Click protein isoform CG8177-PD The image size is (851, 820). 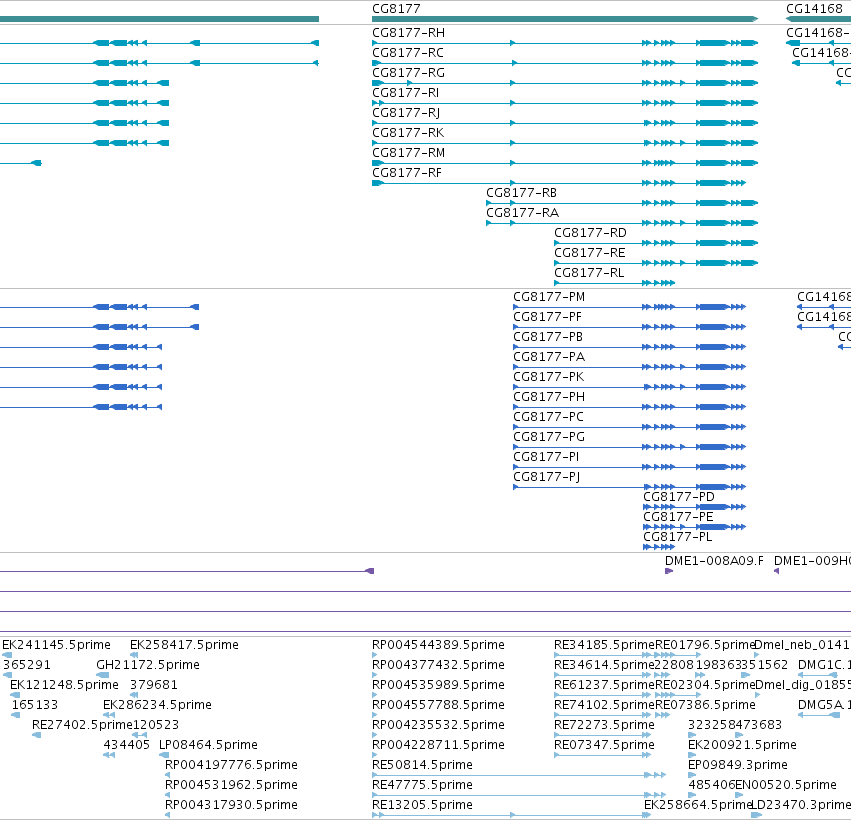pyautogui.click(x=679, y=497)
